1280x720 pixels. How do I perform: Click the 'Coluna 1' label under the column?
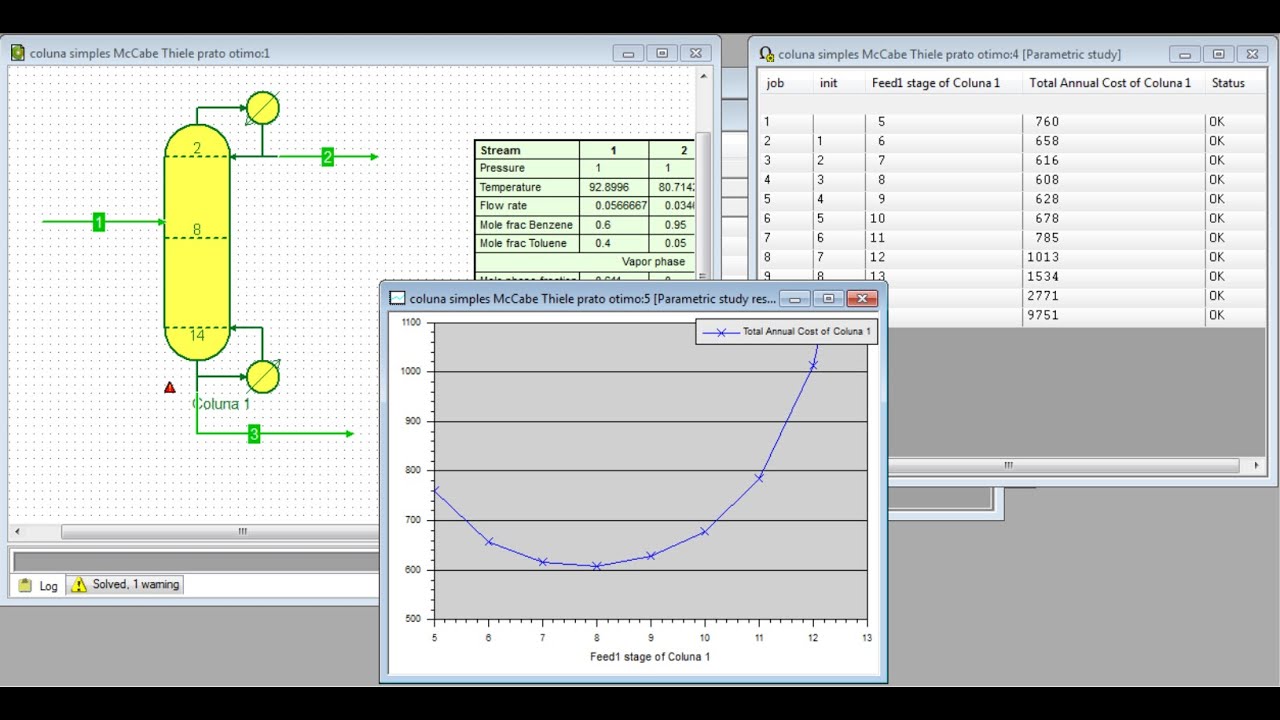[222, 404]
